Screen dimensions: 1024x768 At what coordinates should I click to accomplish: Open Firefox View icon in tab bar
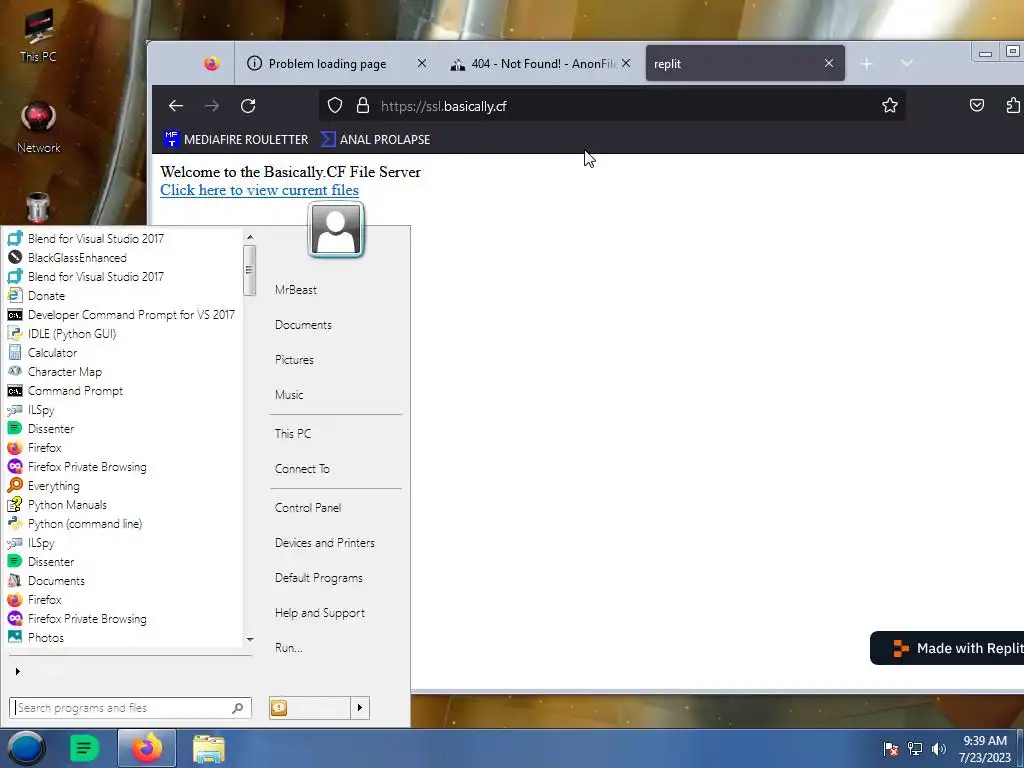coord(212,63)
